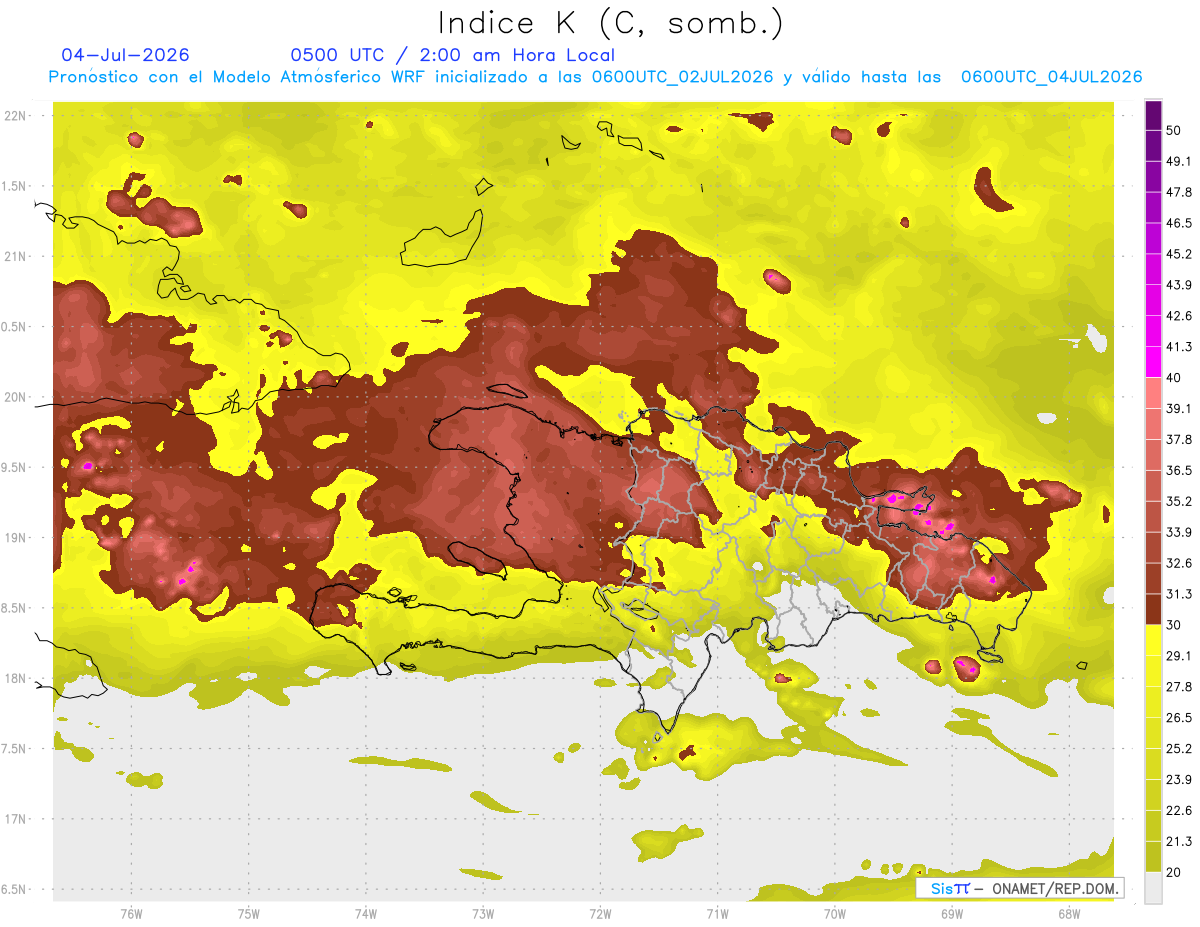Pick the magenta swatch between 40 and 41.3
This screenshot has width=1200, height=927.
[1153, 362]
